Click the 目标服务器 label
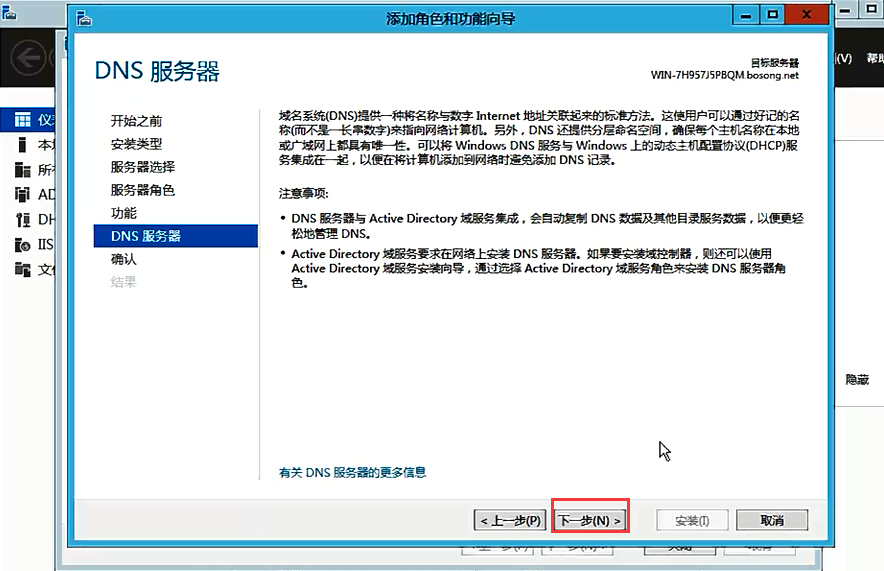This screenshot has width=884, height=571. (775, 63)
